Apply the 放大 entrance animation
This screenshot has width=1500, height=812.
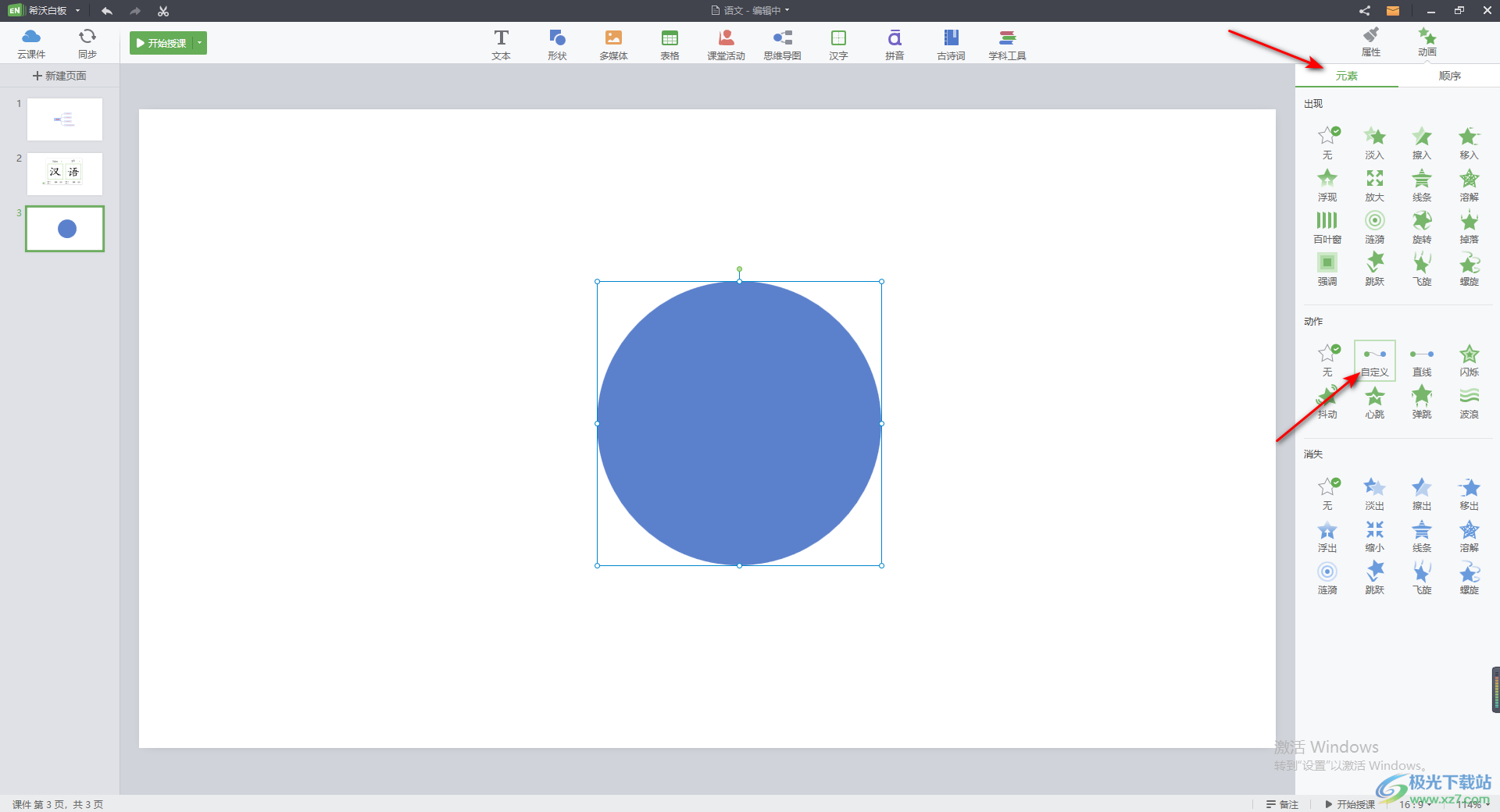pyautogui.click(x=1374, y=185)
